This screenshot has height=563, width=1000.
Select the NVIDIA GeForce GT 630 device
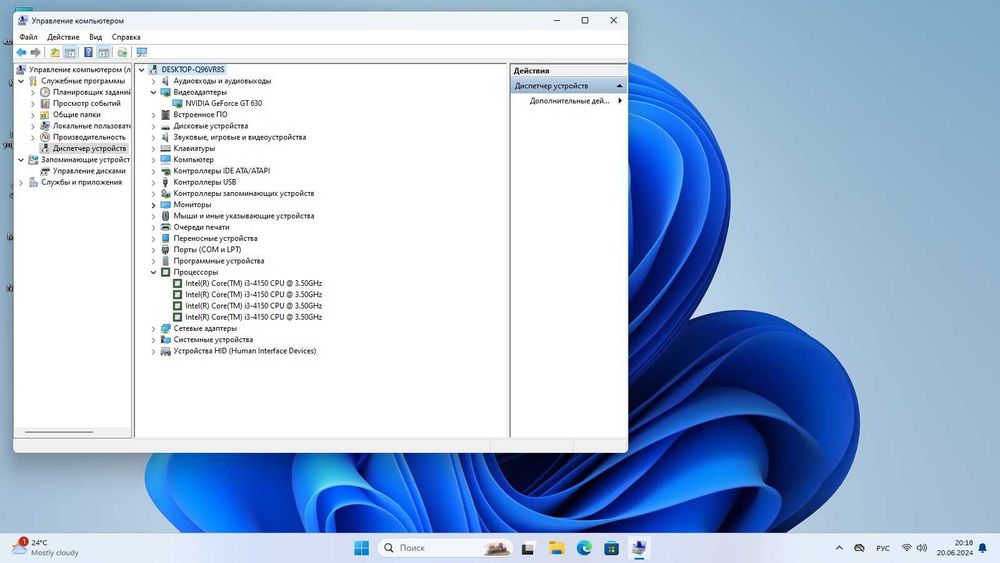point(223,103)
